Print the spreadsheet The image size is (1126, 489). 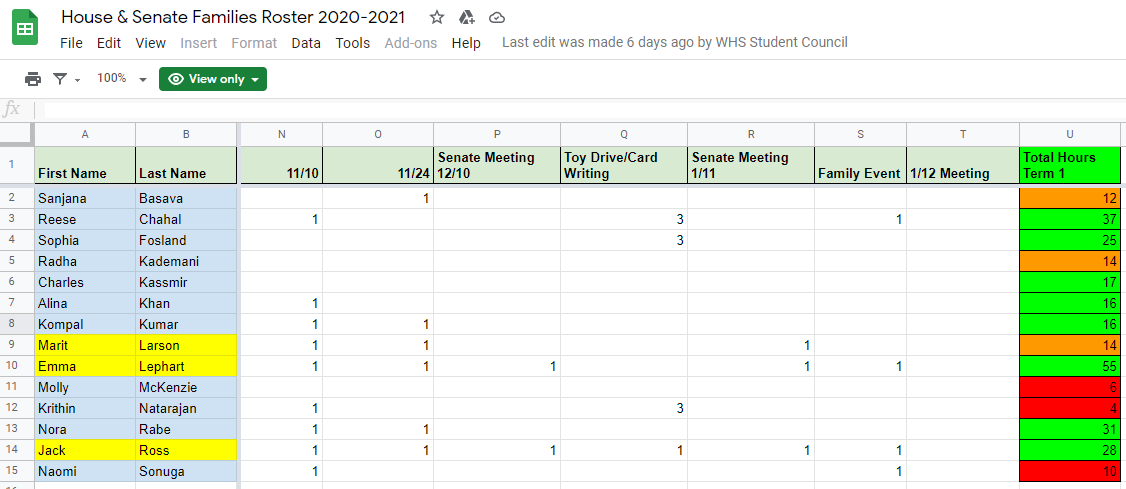[x=33, y=79]
